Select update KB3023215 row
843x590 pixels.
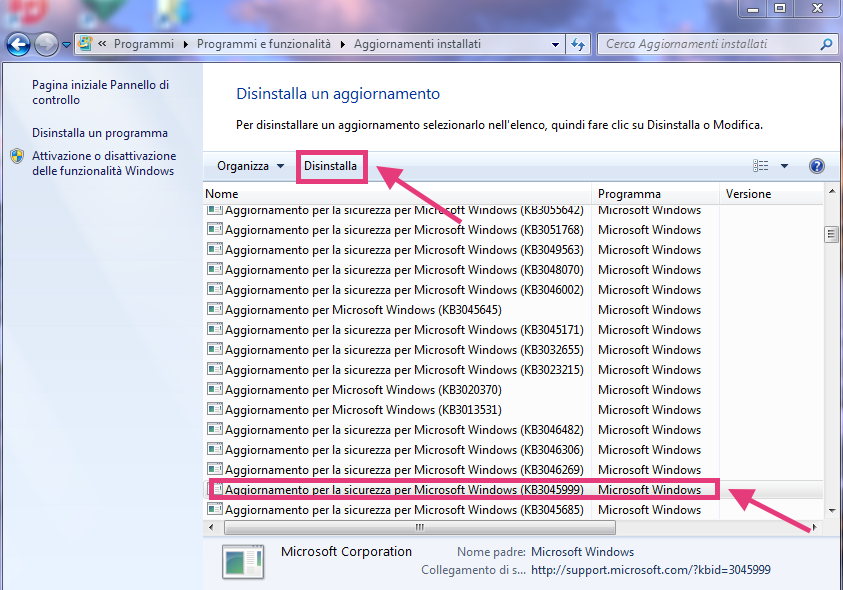[513, 369]
